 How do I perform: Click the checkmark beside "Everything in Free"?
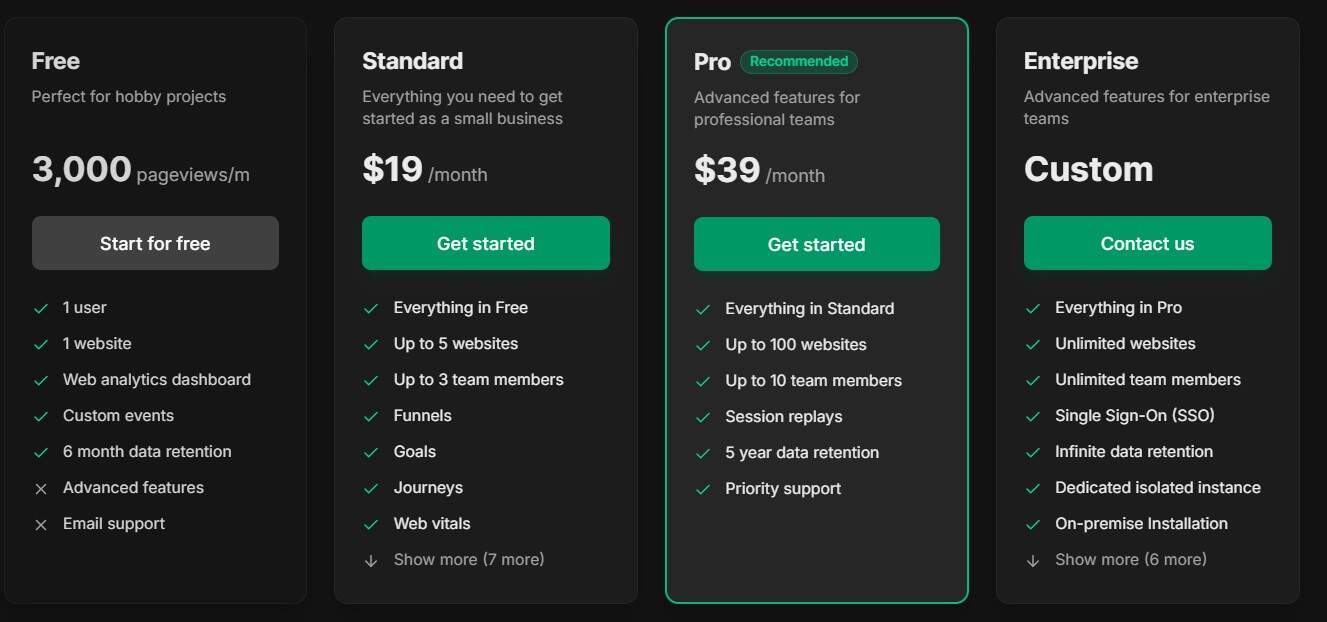coord(371,307)
